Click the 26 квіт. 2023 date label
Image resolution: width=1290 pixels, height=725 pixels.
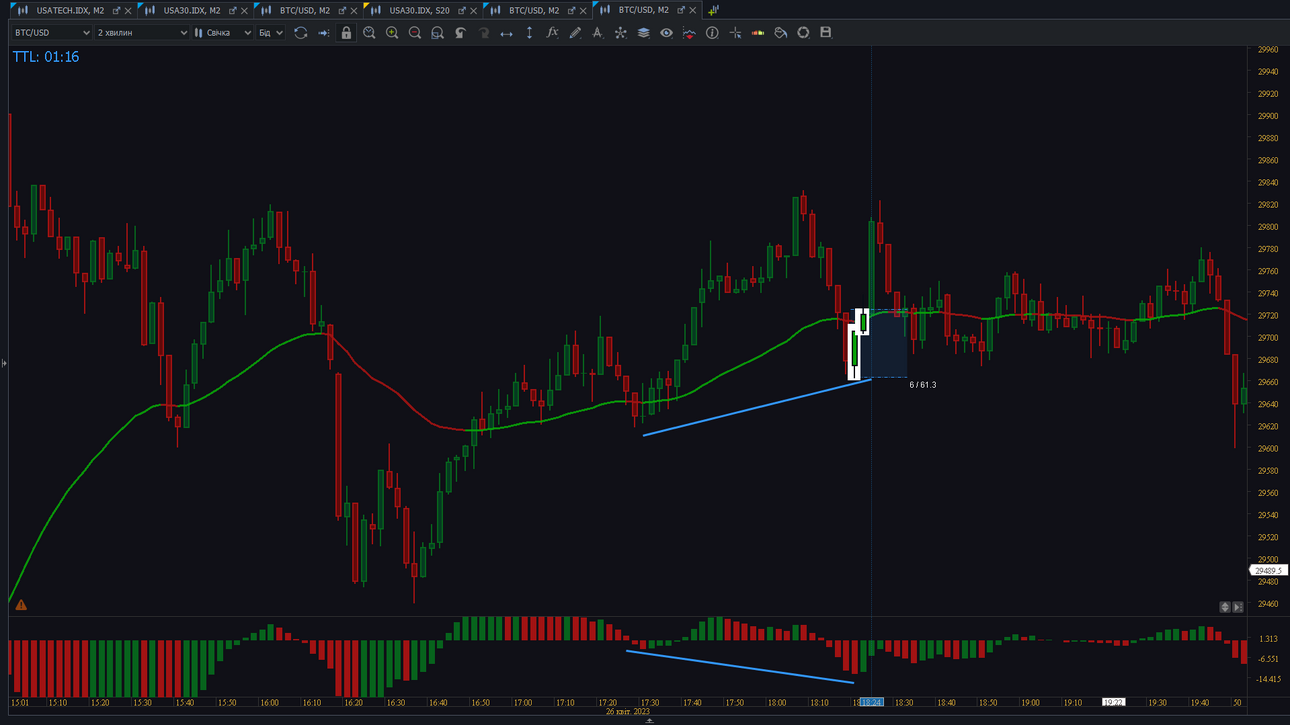pyautogui.click(x=628, y=712)
